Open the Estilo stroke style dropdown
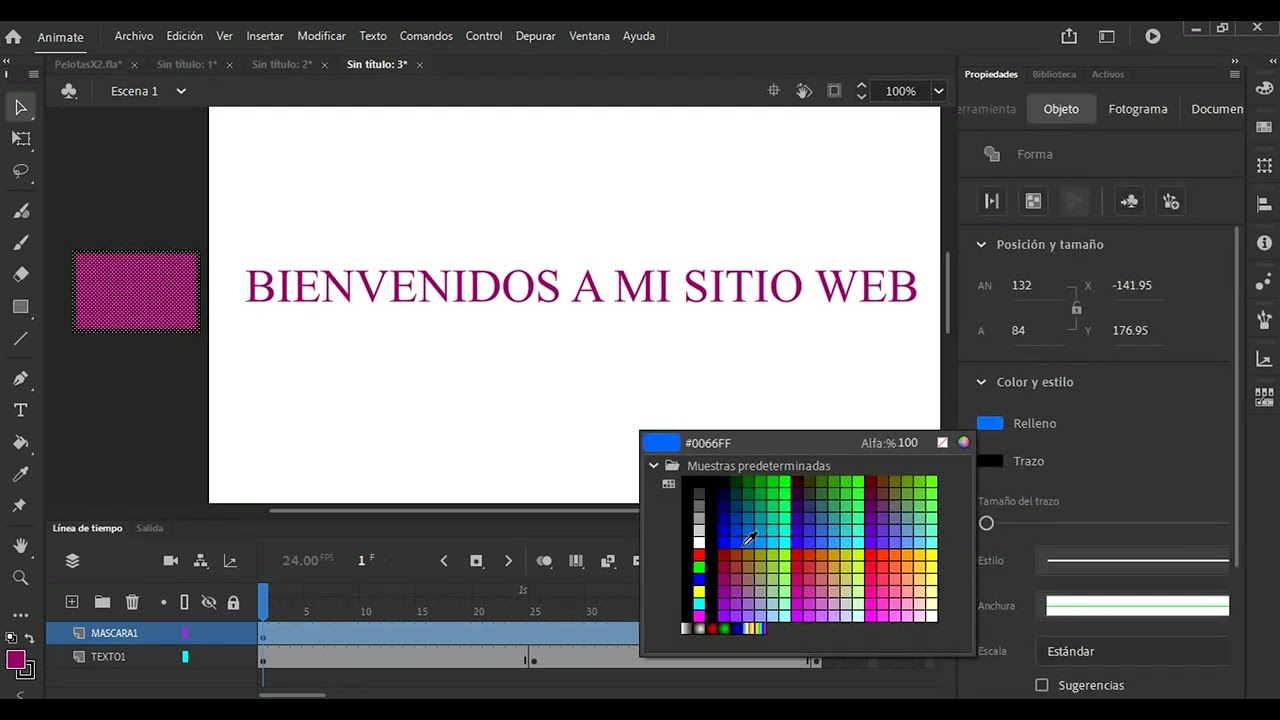This screenshot has height=720, width=1280. [x=1132, y=560]
